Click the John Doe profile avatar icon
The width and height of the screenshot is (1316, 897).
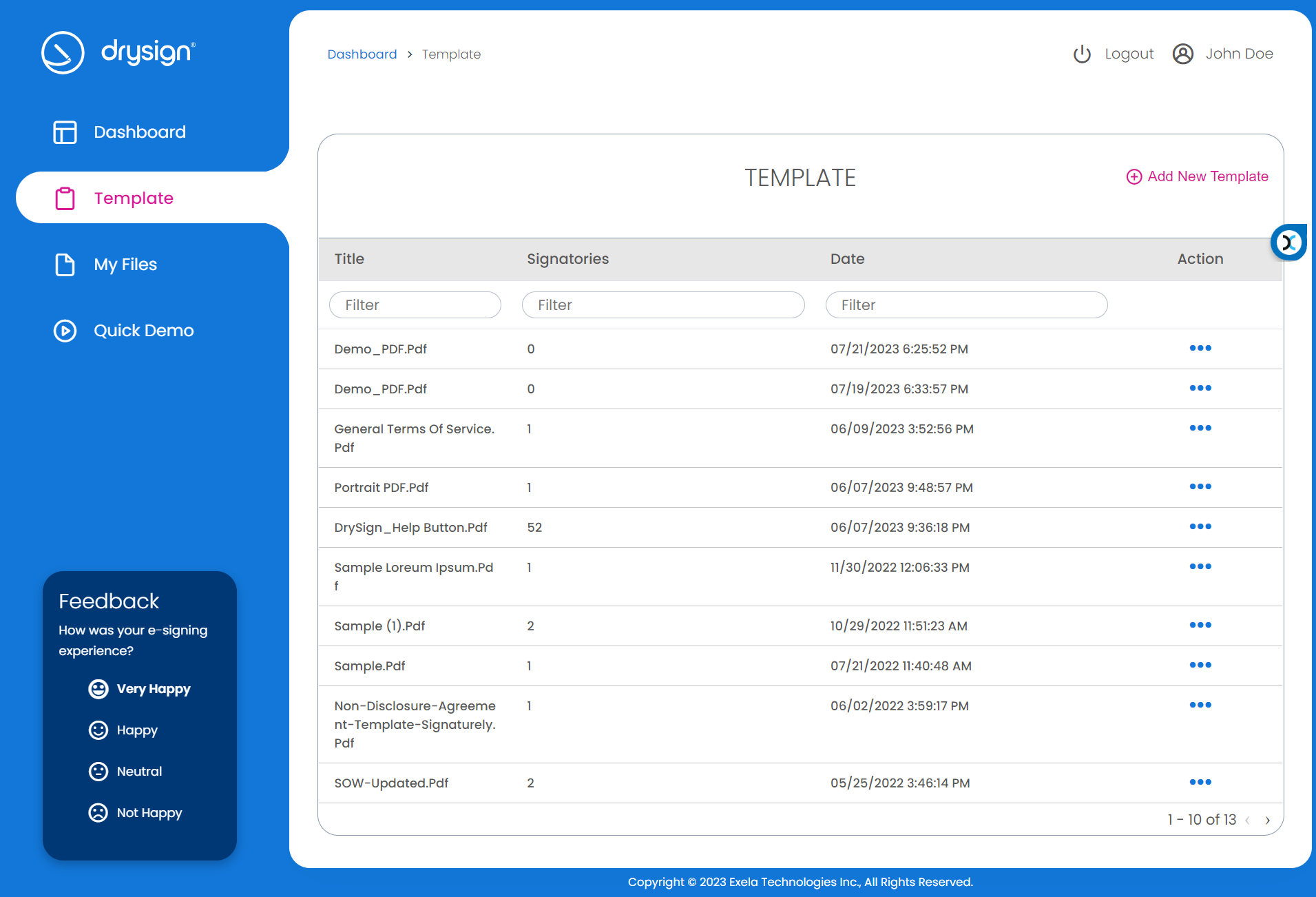point(1183,54)
